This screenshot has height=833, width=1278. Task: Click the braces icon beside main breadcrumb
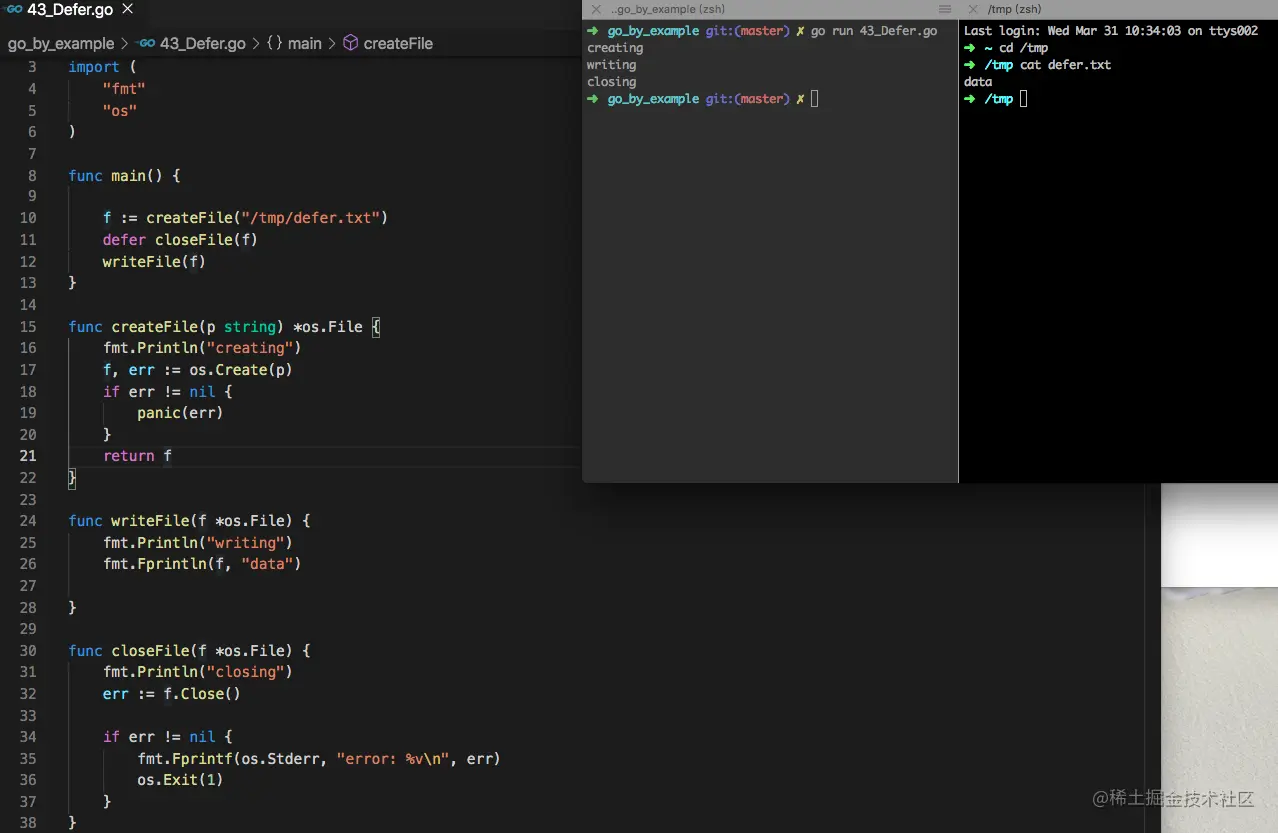[274, 43]
